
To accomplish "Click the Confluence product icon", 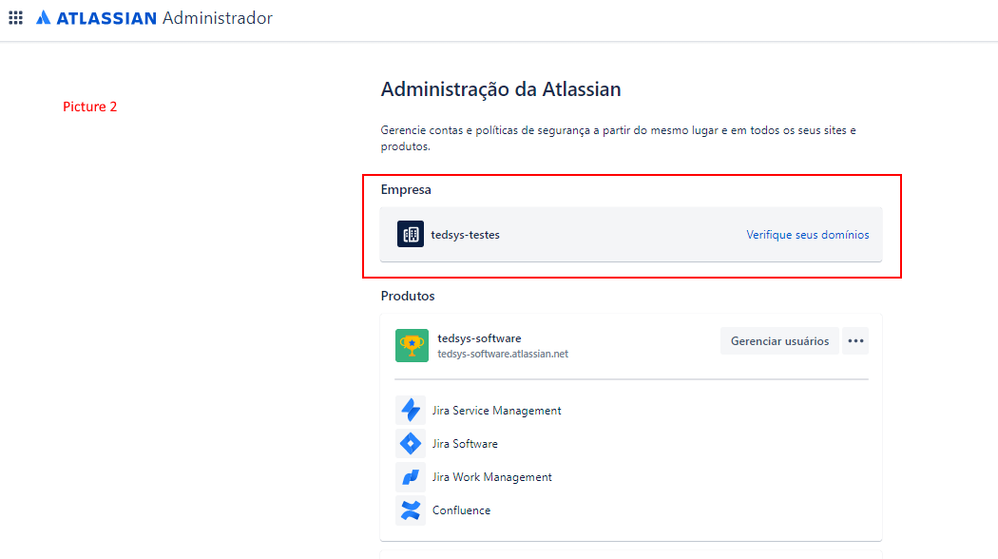I will [x=411, y=510].
